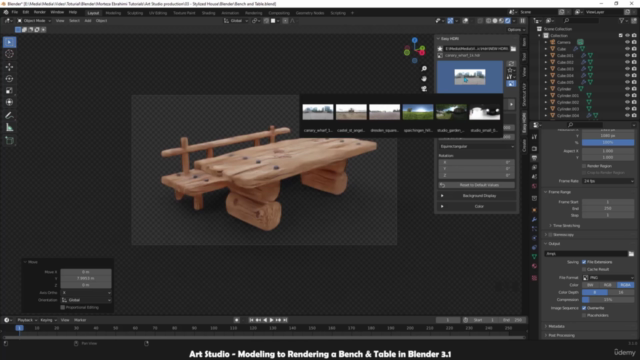Open the Modifiers wrench tab icon
The width and height of the screenshot is (640, 360).
pos(534,220)
